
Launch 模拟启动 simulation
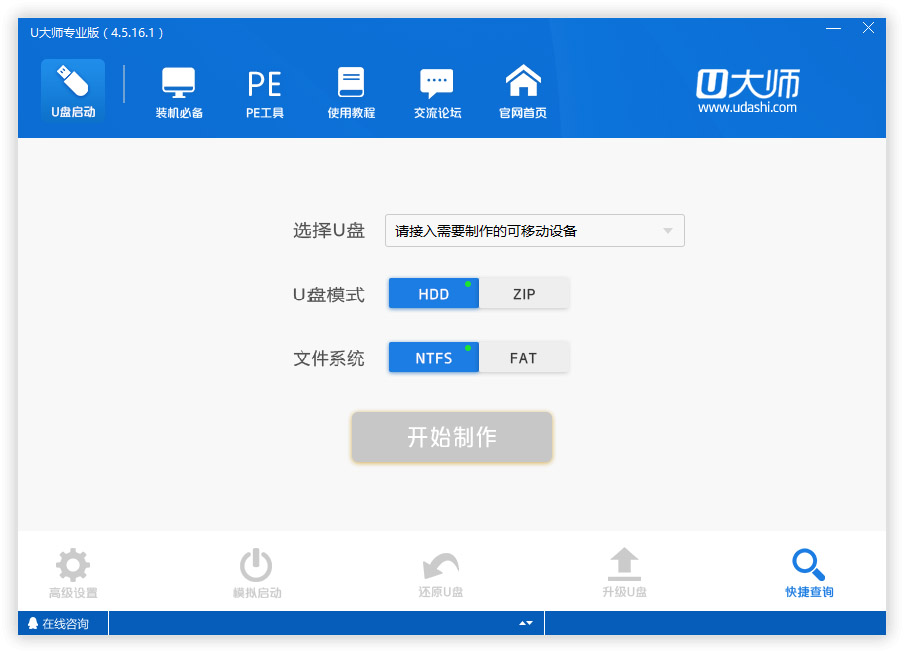click(256, 570)
